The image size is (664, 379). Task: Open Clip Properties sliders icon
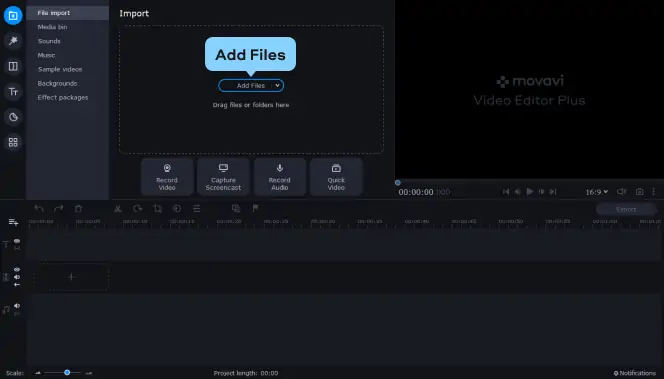[196, 208]
